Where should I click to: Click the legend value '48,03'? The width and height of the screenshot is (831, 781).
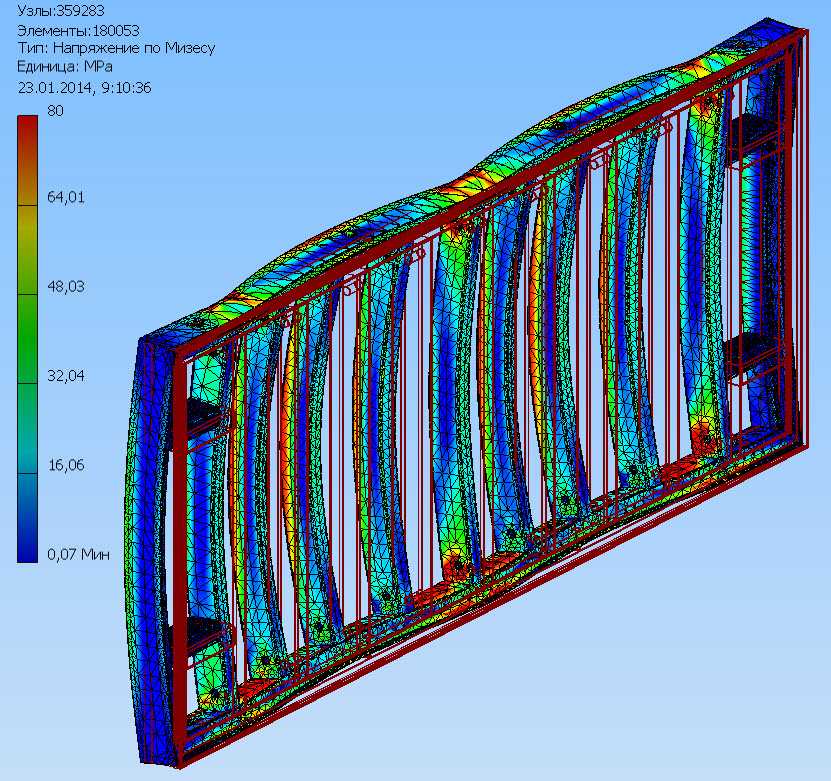(x=66, y=287)
